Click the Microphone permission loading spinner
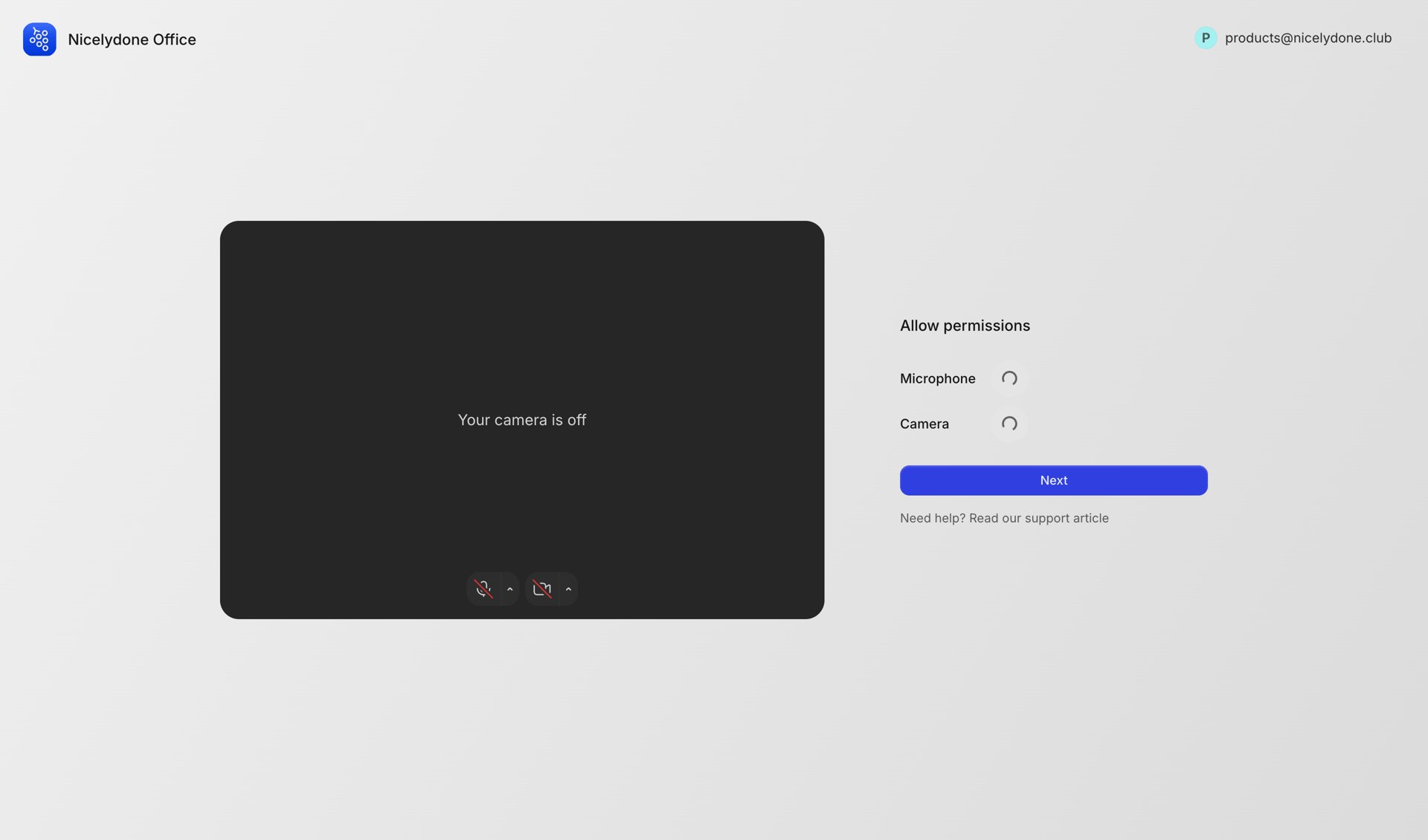1428x840 pixels. tap(1009, 378)
